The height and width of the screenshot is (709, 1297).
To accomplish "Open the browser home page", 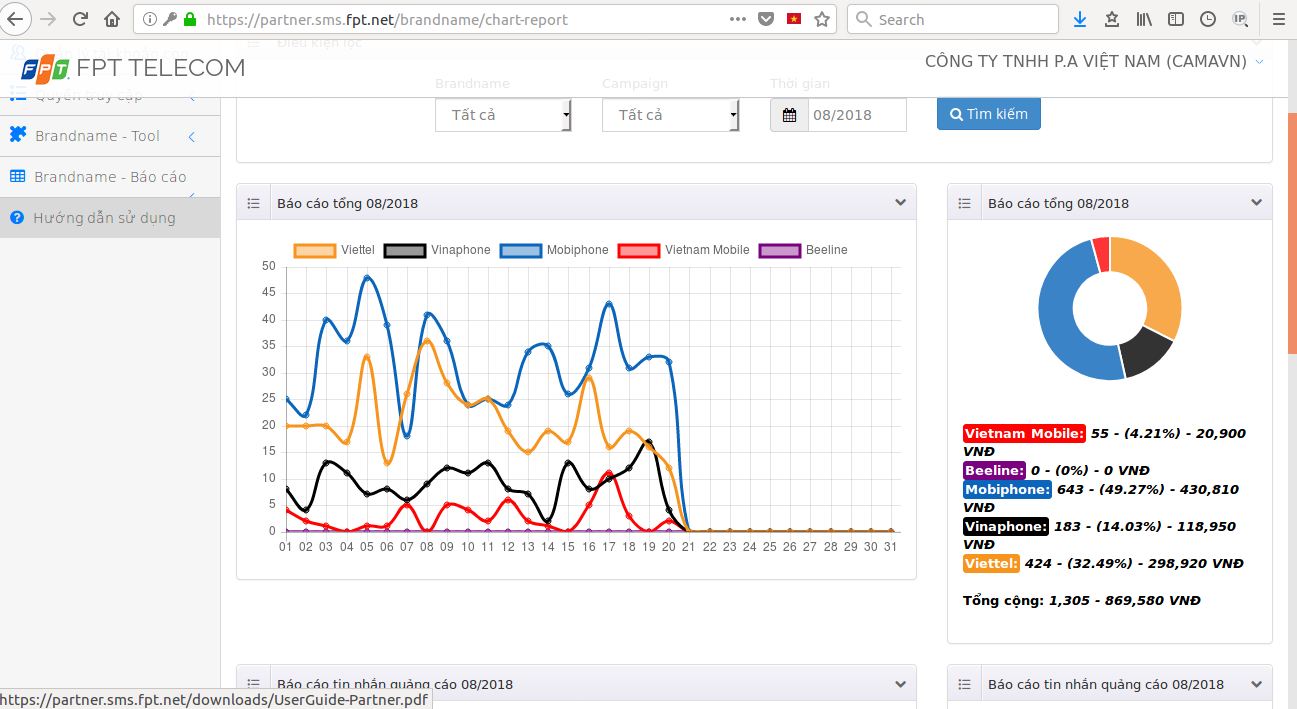I will pyautogui.click(x=112, y=19).
